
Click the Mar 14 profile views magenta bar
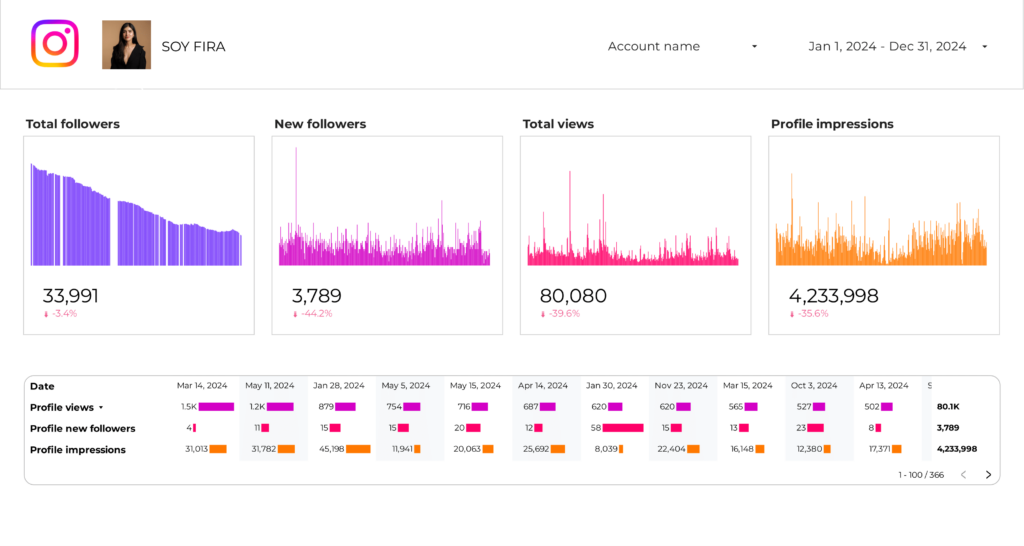(216, 407)
